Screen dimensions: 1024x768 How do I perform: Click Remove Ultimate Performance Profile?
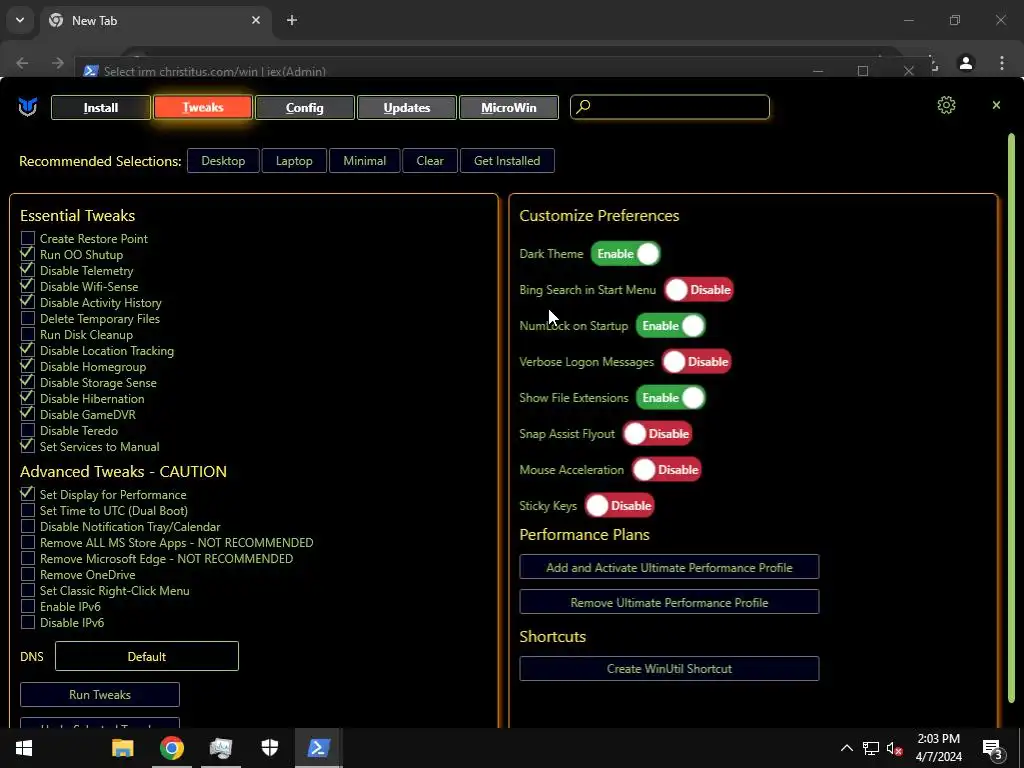[x=669, y=602]
